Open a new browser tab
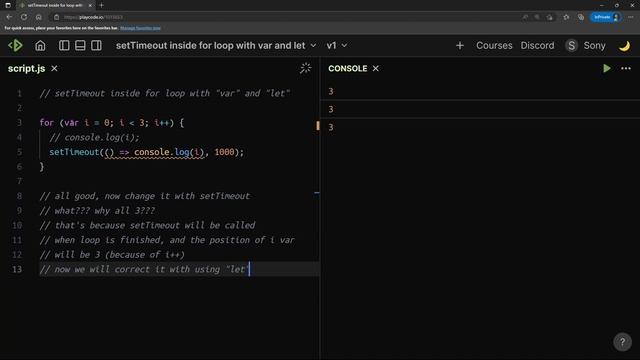The width and height of the screenshot is (640, 360). coord(101,5)
